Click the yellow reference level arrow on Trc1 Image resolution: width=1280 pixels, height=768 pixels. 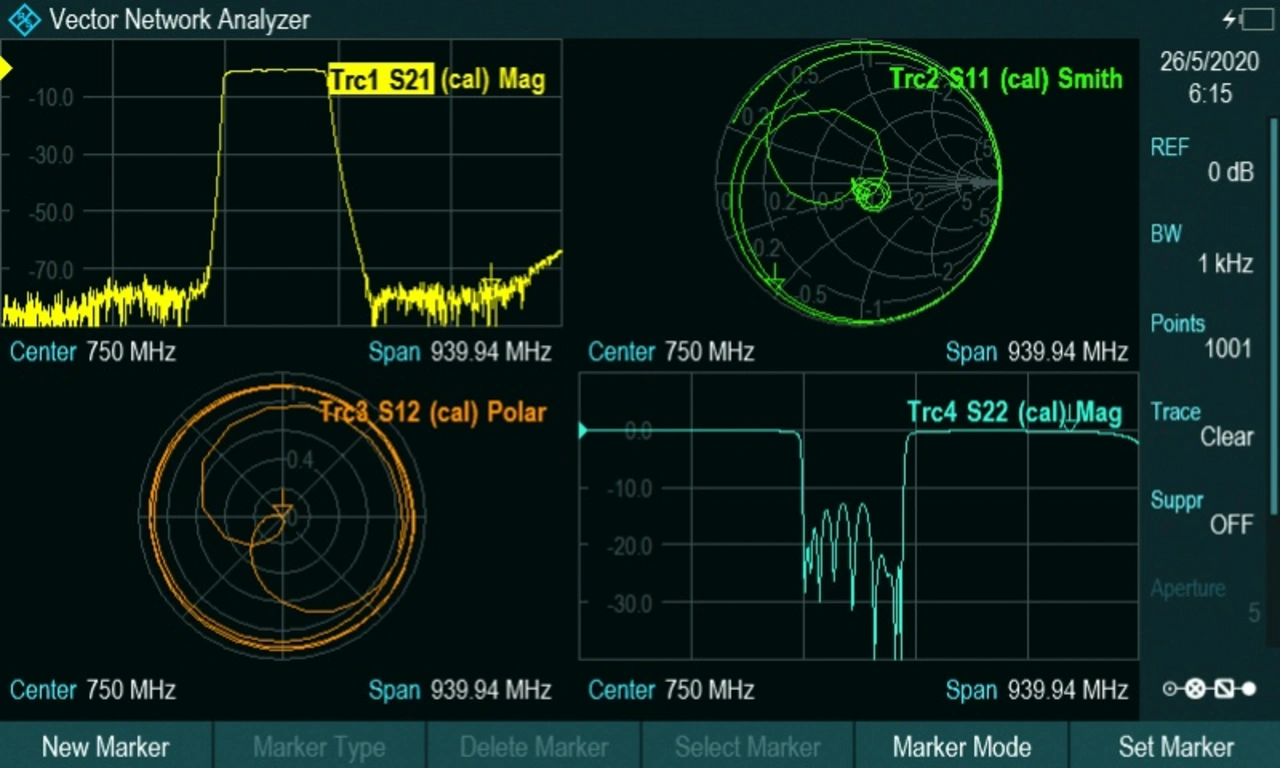pos(5,69)
